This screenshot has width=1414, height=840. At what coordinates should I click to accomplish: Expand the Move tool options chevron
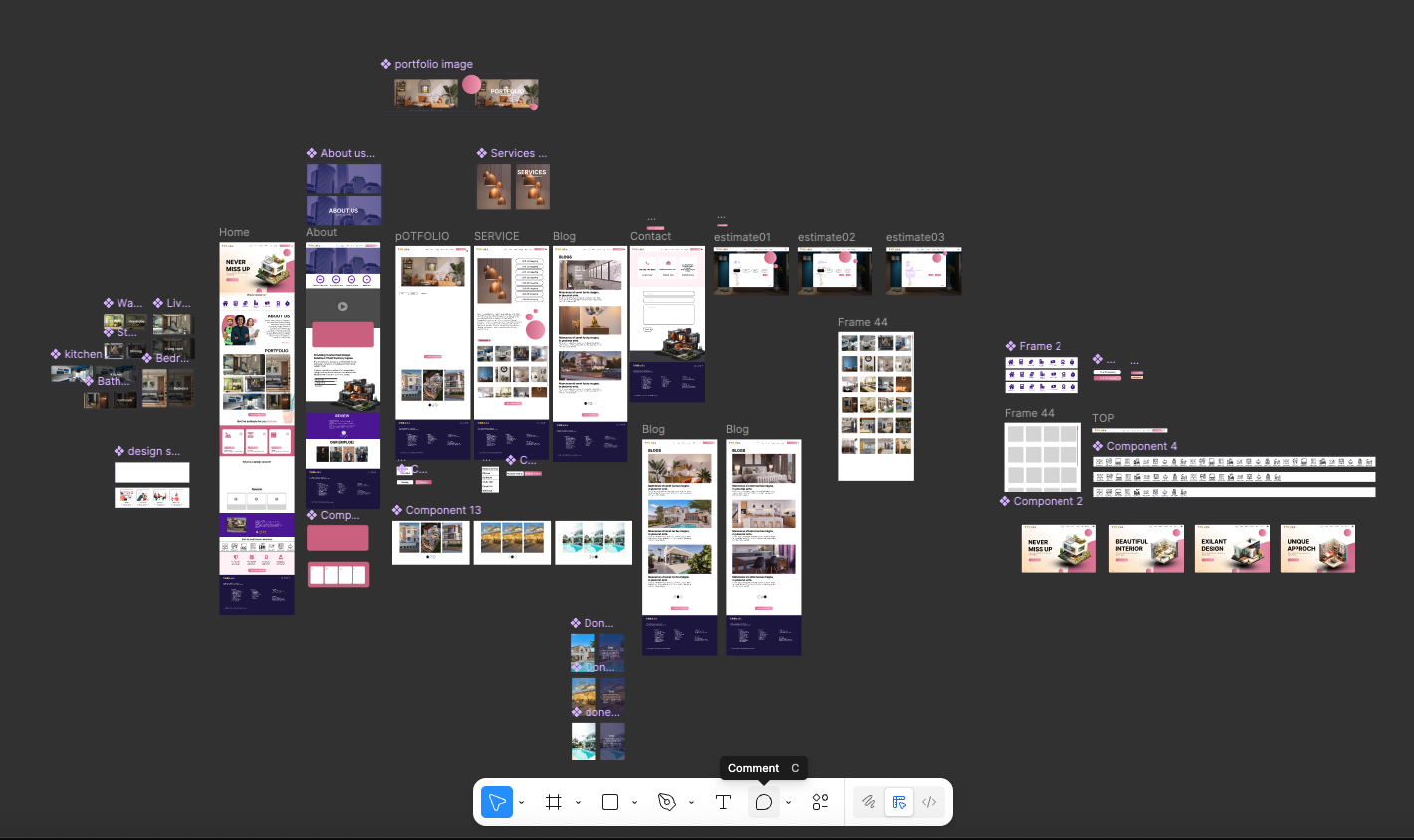(521, 803)
